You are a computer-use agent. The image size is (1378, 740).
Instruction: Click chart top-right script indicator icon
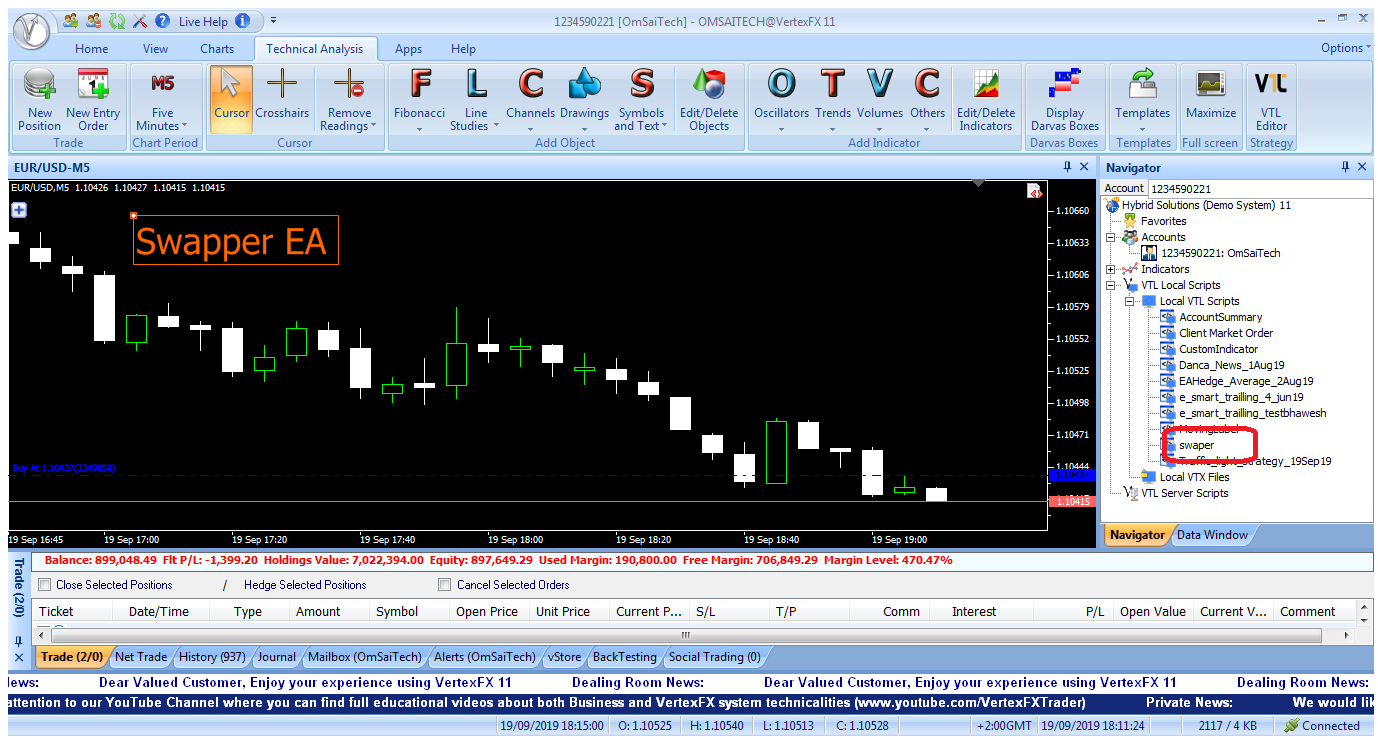coord(1035,191)
